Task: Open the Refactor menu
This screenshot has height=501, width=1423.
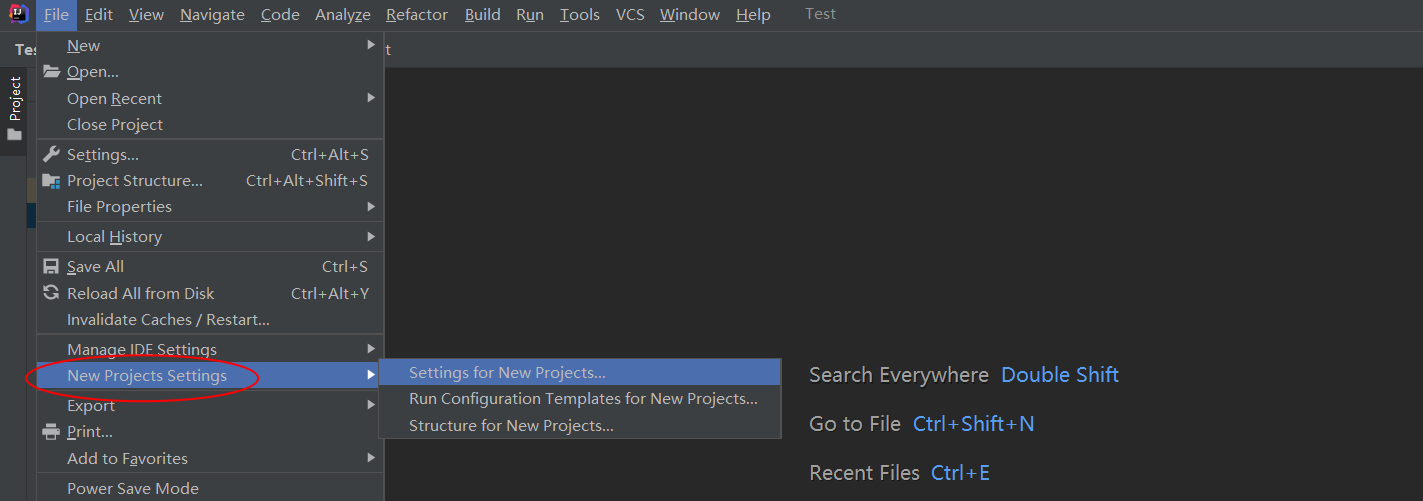Action: coord(417,15)
